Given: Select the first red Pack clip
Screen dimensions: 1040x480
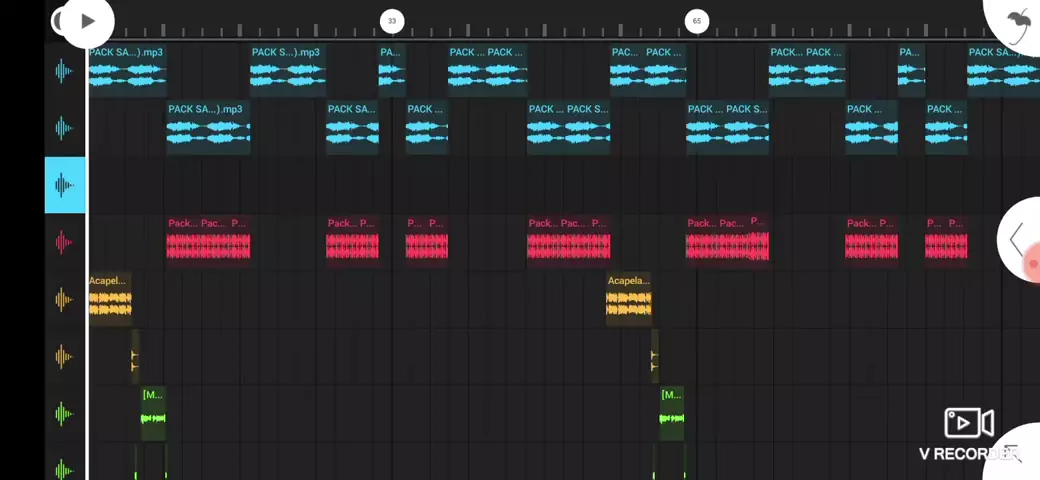Looking at the screenshot, I should (x=208, y=240).
